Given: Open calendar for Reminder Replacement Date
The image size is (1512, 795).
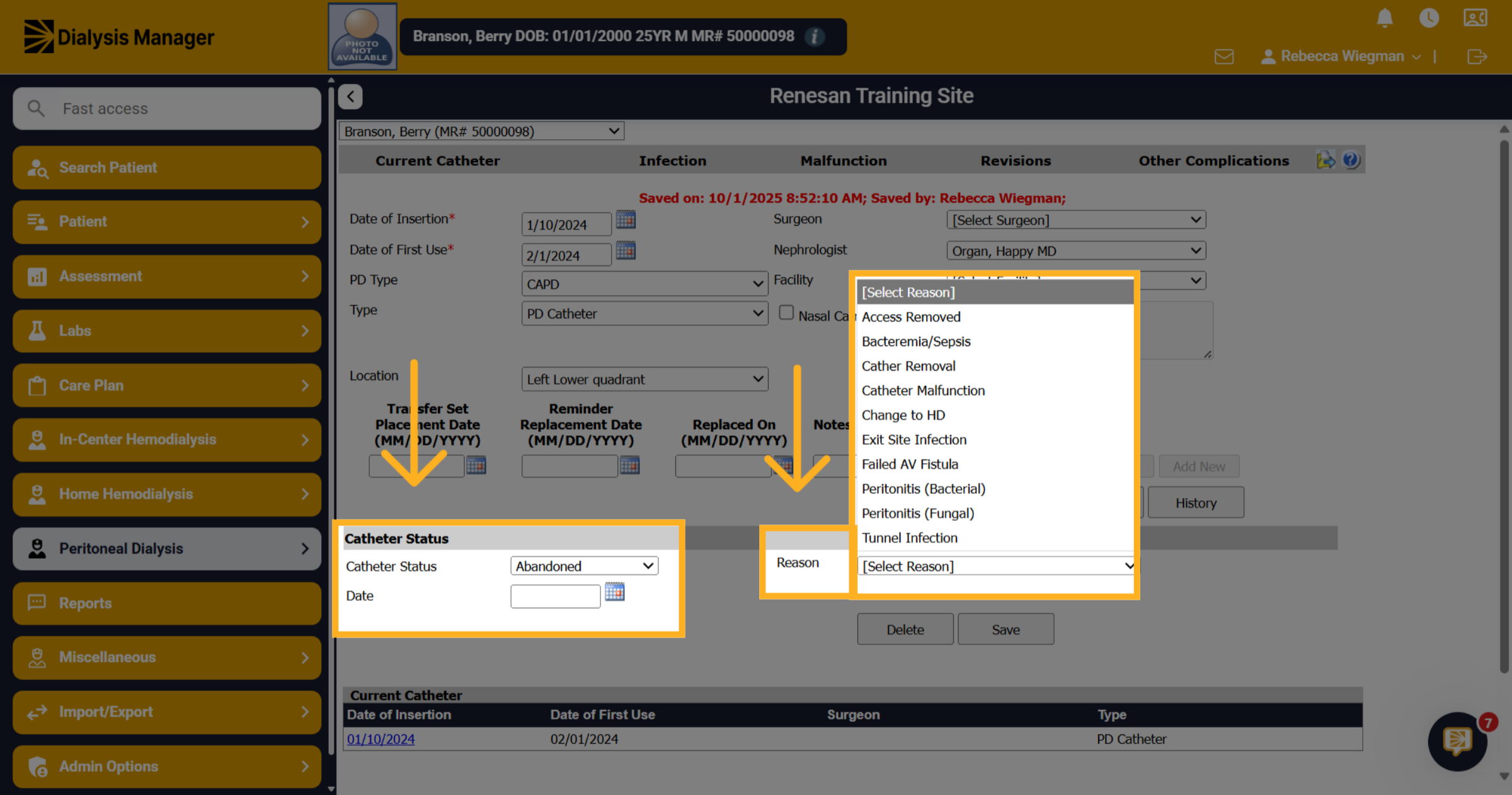Looking at the screenshot, I should (x=629, y=466).
